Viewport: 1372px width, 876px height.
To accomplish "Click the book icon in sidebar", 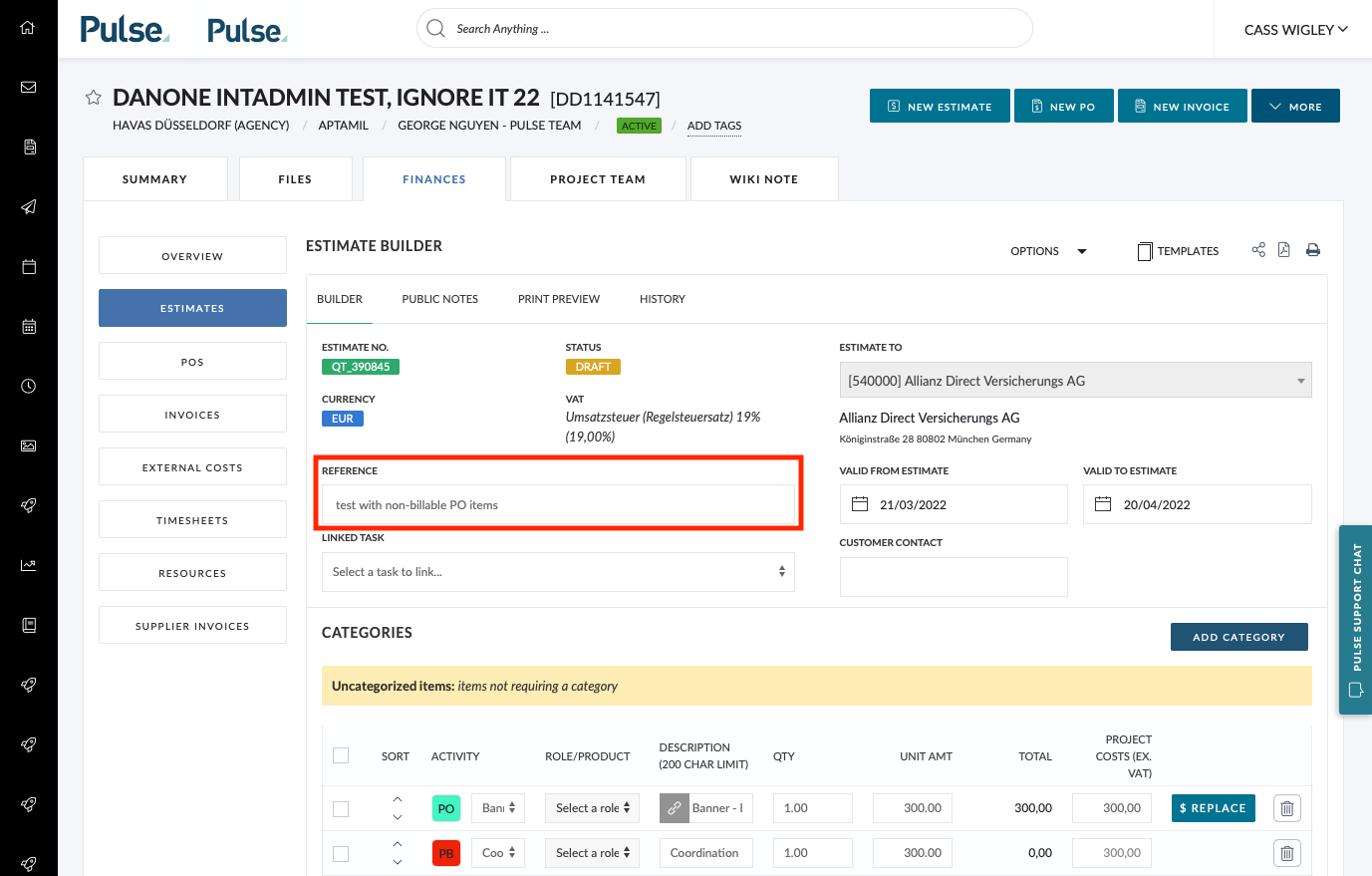I will 29,625.
